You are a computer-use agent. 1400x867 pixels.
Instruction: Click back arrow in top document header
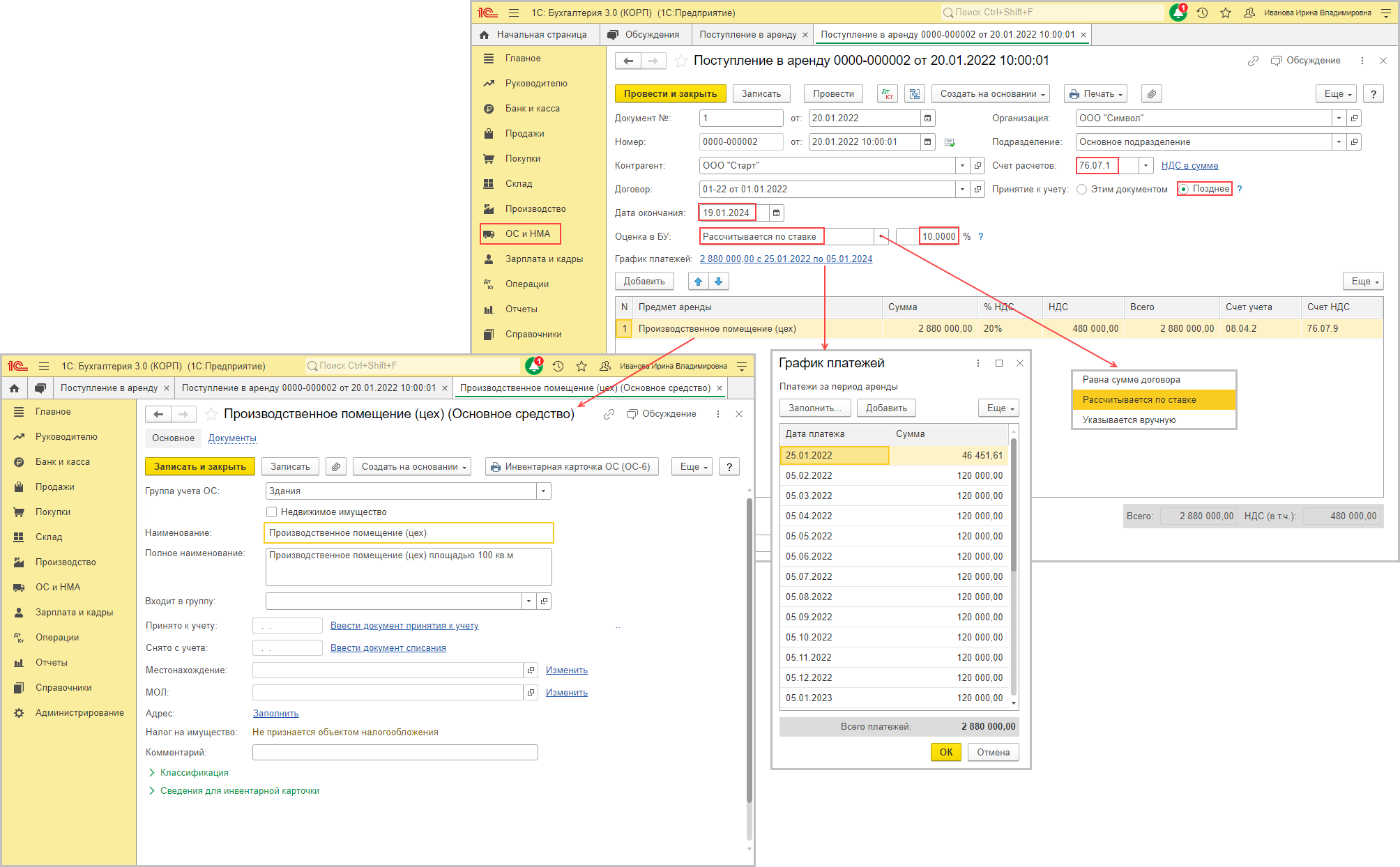[x=628, y=61]
